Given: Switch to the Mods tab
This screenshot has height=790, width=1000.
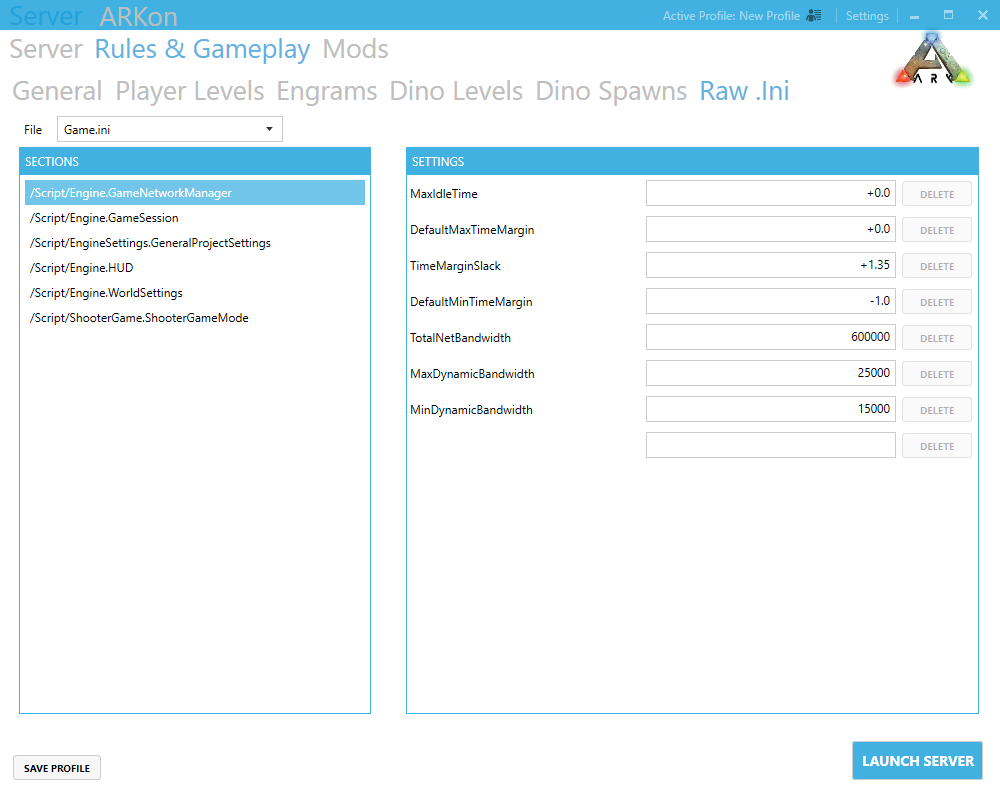Looking at the screenshot, I should pos(355,49).
